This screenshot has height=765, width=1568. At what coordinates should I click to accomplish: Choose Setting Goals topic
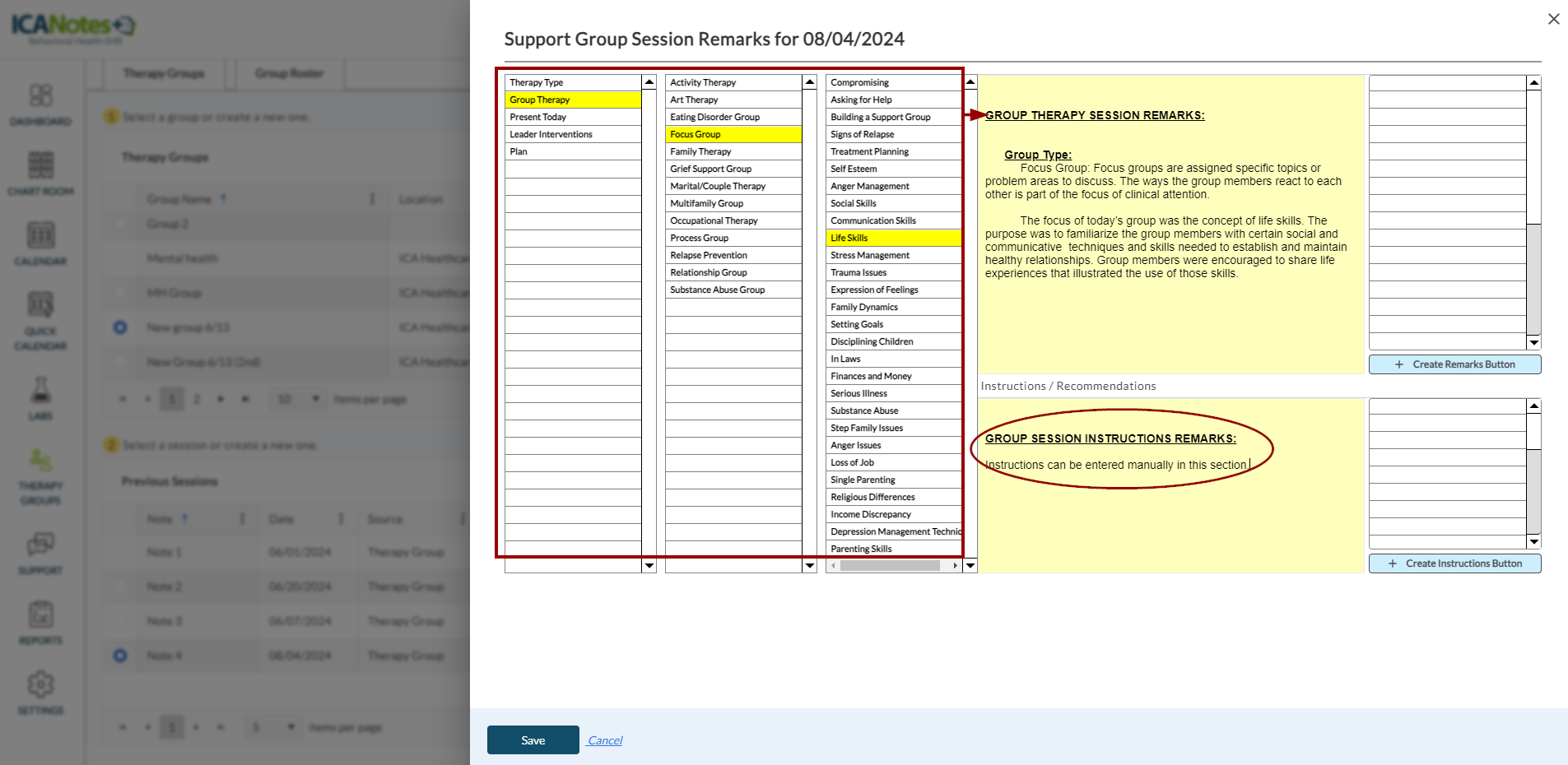click(894, 324)
